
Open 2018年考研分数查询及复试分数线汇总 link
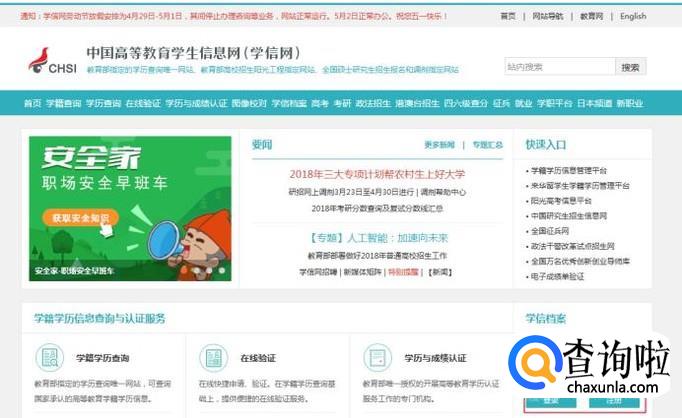[x=377, y=208]
